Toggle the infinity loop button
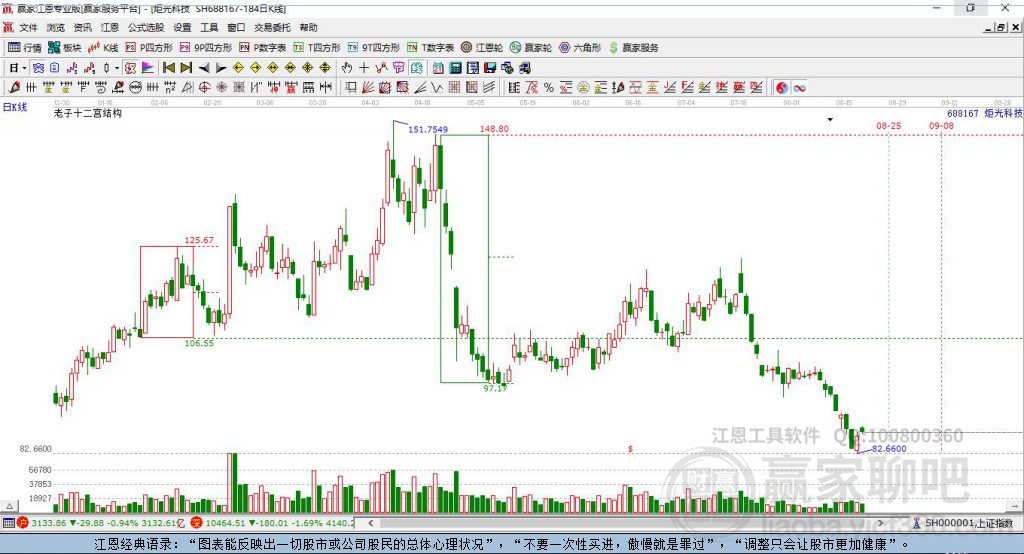 pyautogui.click(x=799, y=88)
